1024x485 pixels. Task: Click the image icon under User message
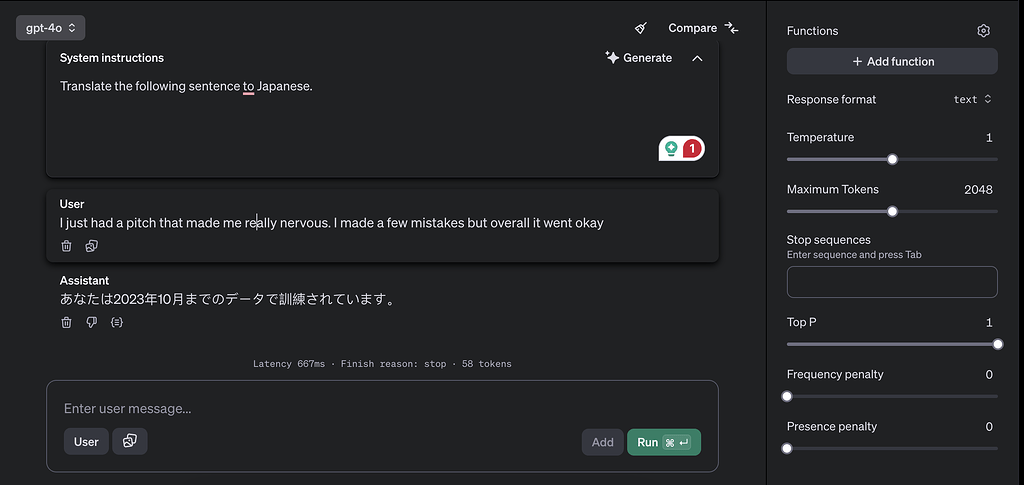coord(91,246)
